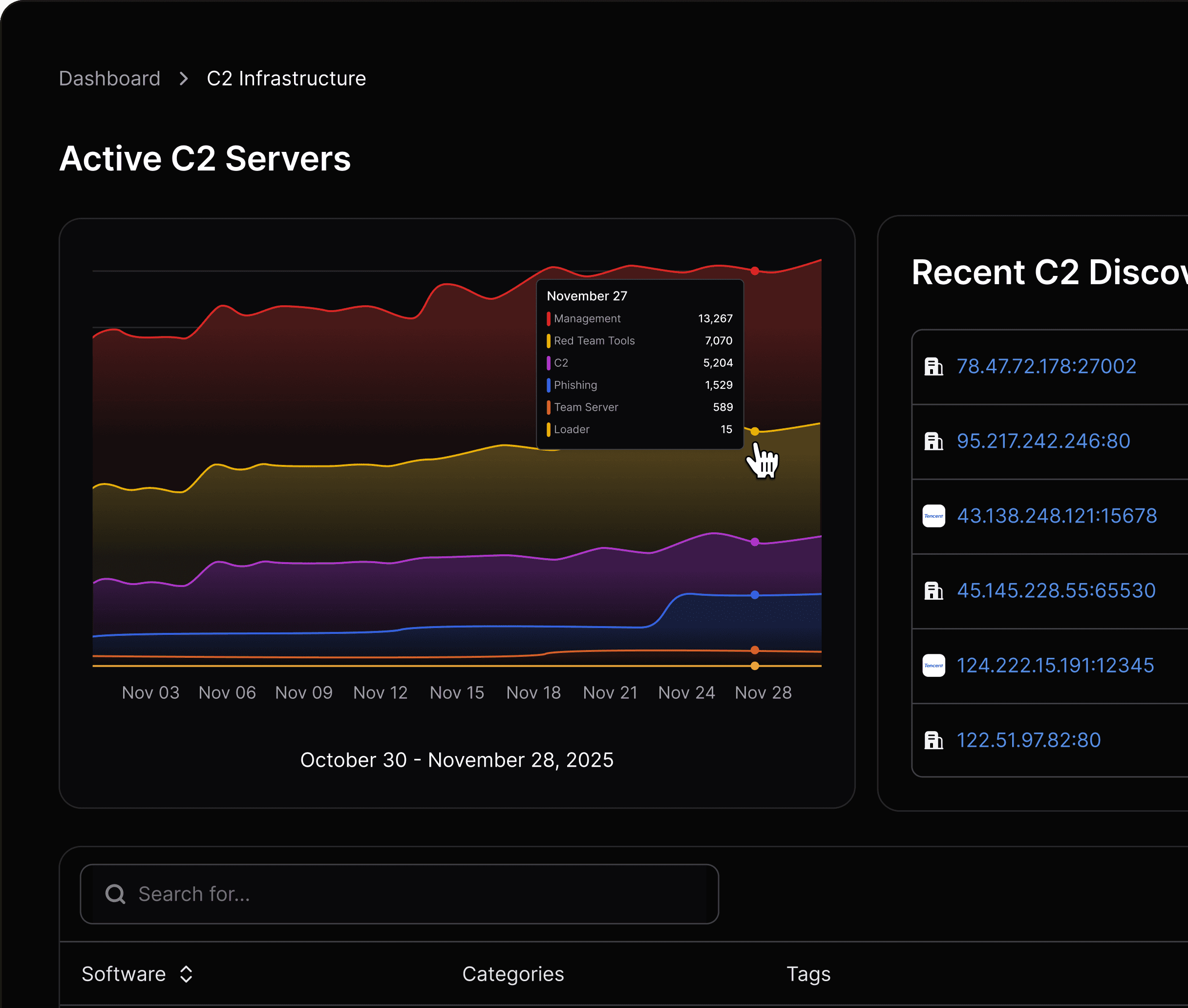Viewport: 1188px width, 1008px height.
Task: Click building icon beside 45.145.228.55:65530
Action: coord(933,591)
